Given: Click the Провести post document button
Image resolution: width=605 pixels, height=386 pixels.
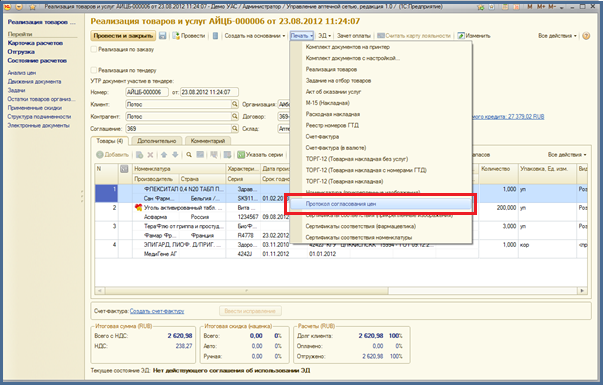Looking at the screenshot, I should click(x=189, y=36).
